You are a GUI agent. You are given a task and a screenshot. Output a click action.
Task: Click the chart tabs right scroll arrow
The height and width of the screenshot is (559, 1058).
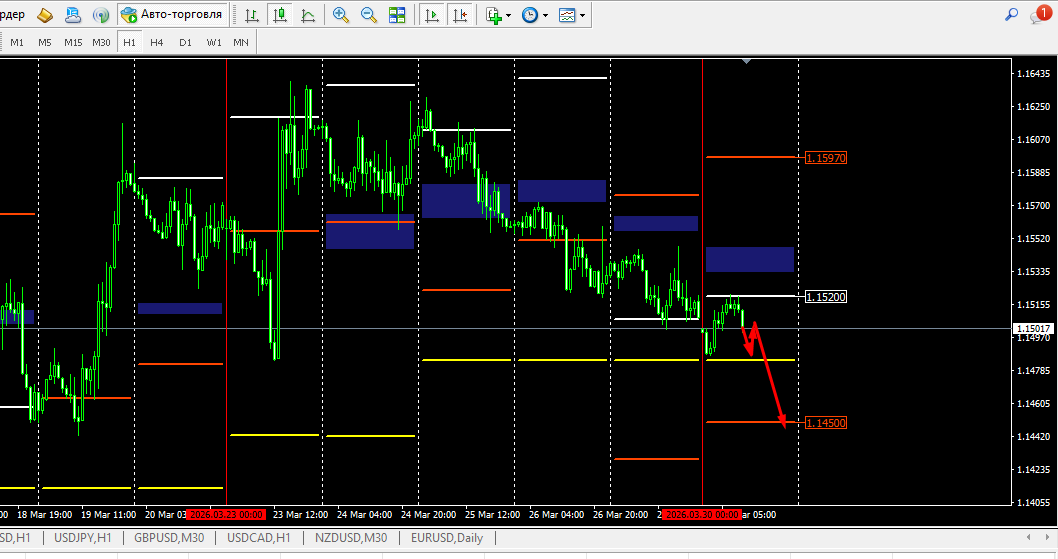click(1045, 537)
